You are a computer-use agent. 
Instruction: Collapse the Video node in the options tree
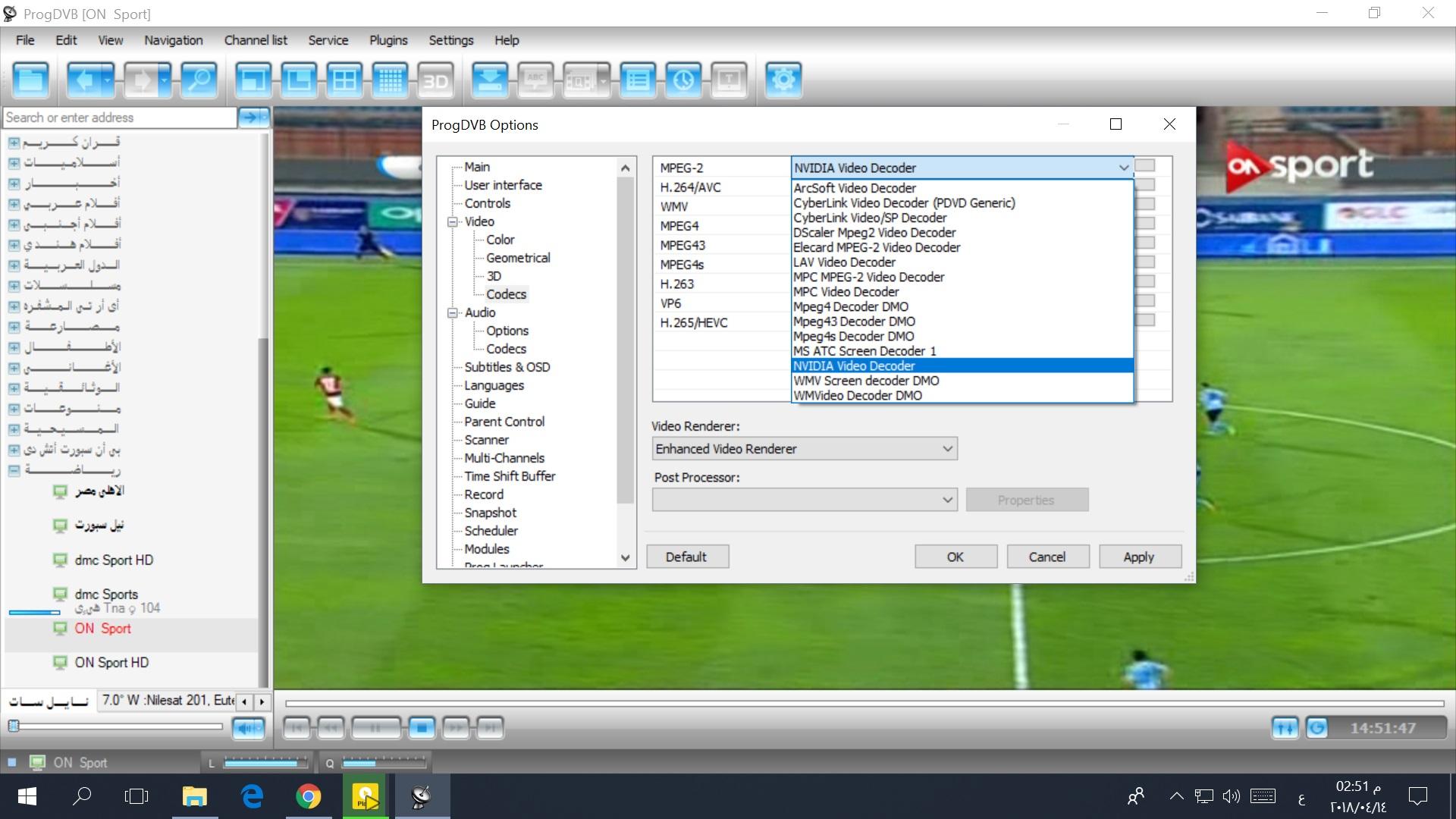[453, 221]
